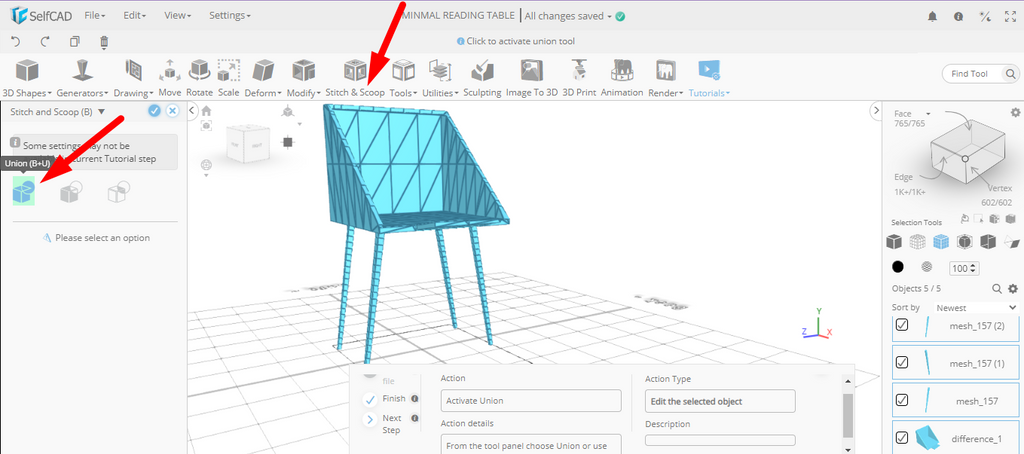
Task: Toggle the mesh_157 (1) checkbox
Action: click(x=901, y=362)
